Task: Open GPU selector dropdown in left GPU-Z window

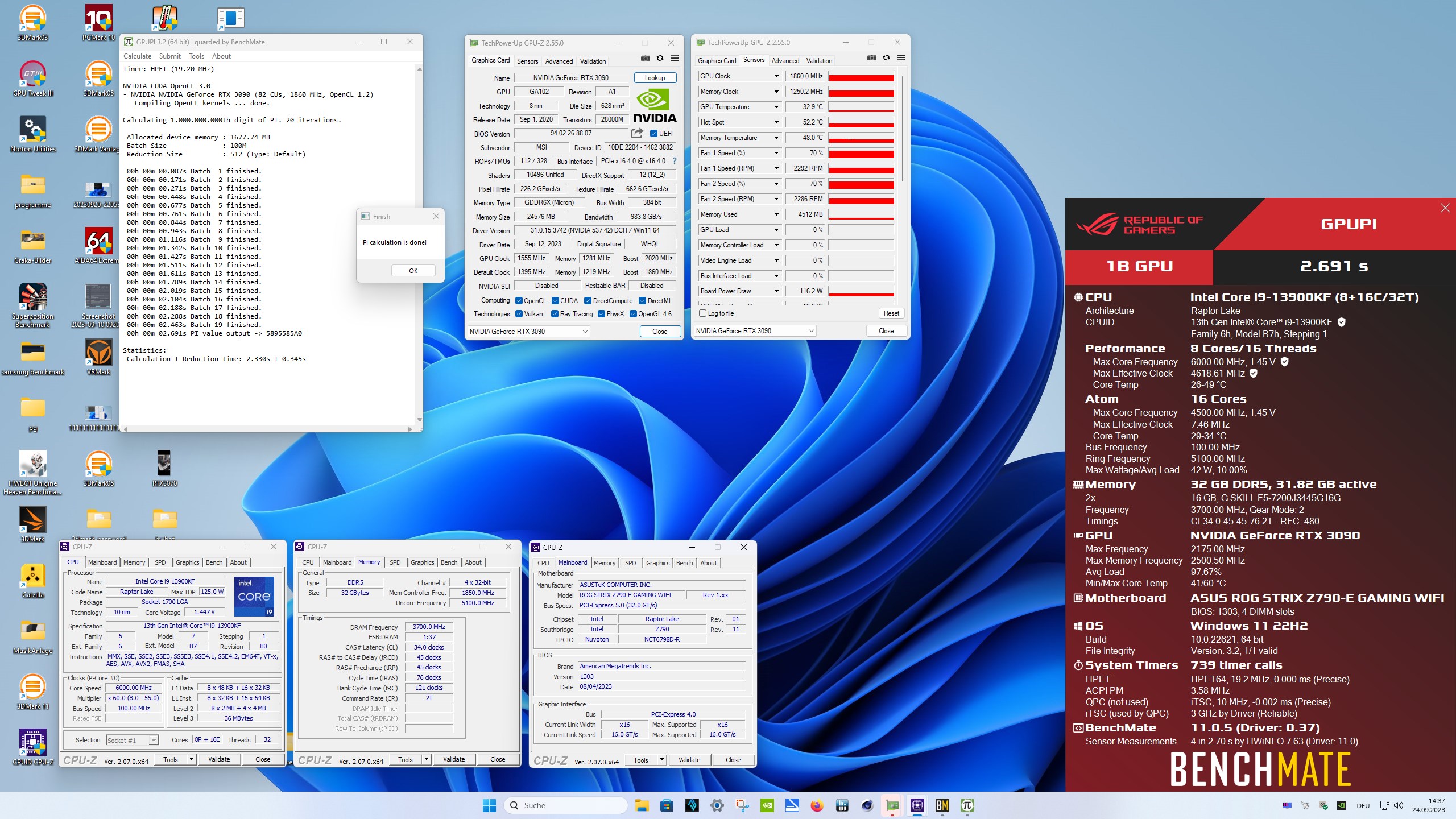Action: click(x=528, y=332)
